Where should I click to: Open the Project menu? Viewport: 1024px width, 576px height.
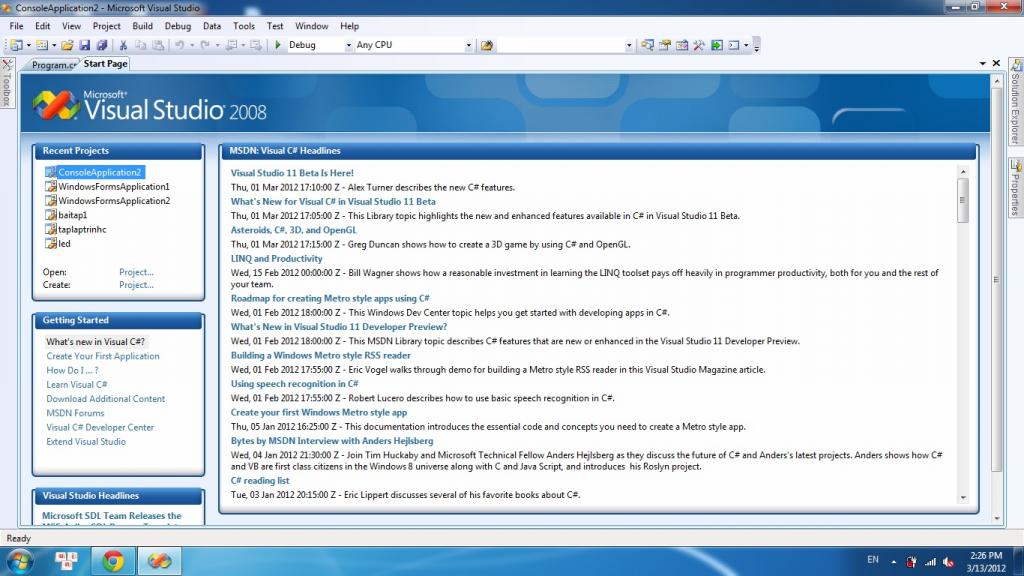106,26
